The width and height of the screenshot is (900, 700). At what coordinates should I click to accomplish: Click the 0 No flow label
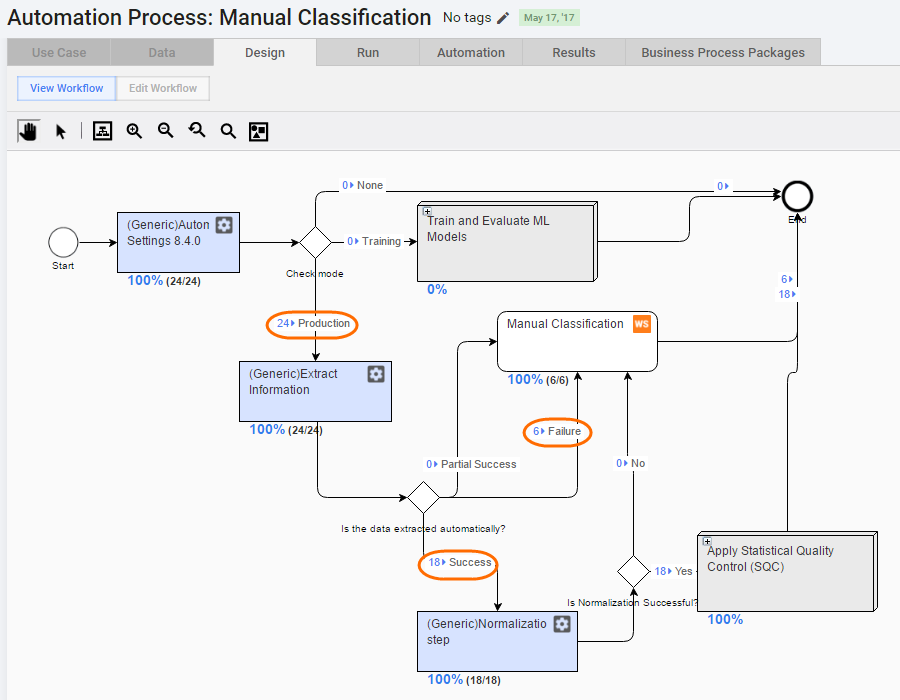[x=630, y=463]
